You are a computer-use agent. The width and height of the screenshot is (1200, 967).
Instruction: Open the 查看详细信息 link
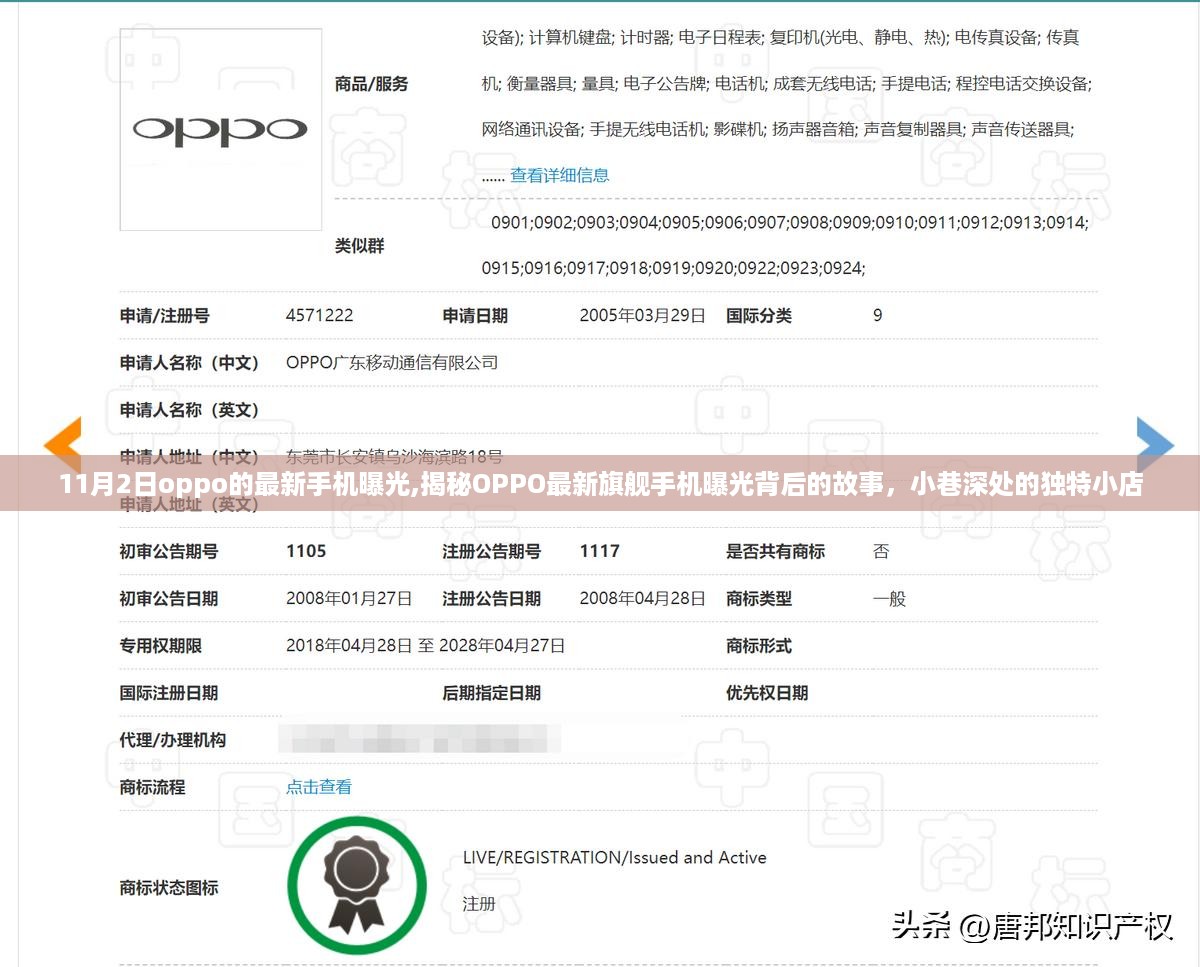click(559, 175)
